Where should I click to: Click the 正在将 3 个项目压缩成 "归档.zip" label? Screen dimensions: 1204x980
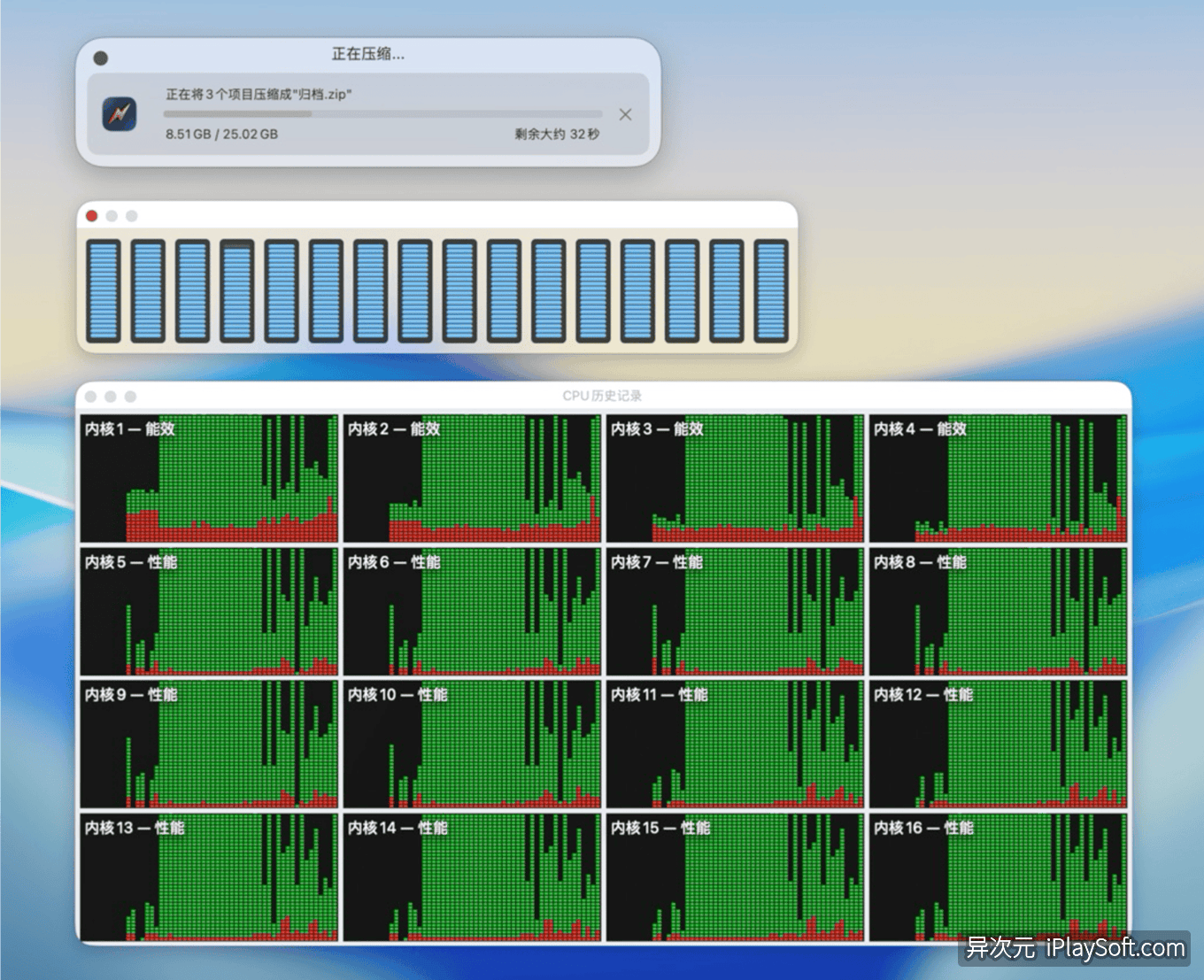[x=259, y=94]
